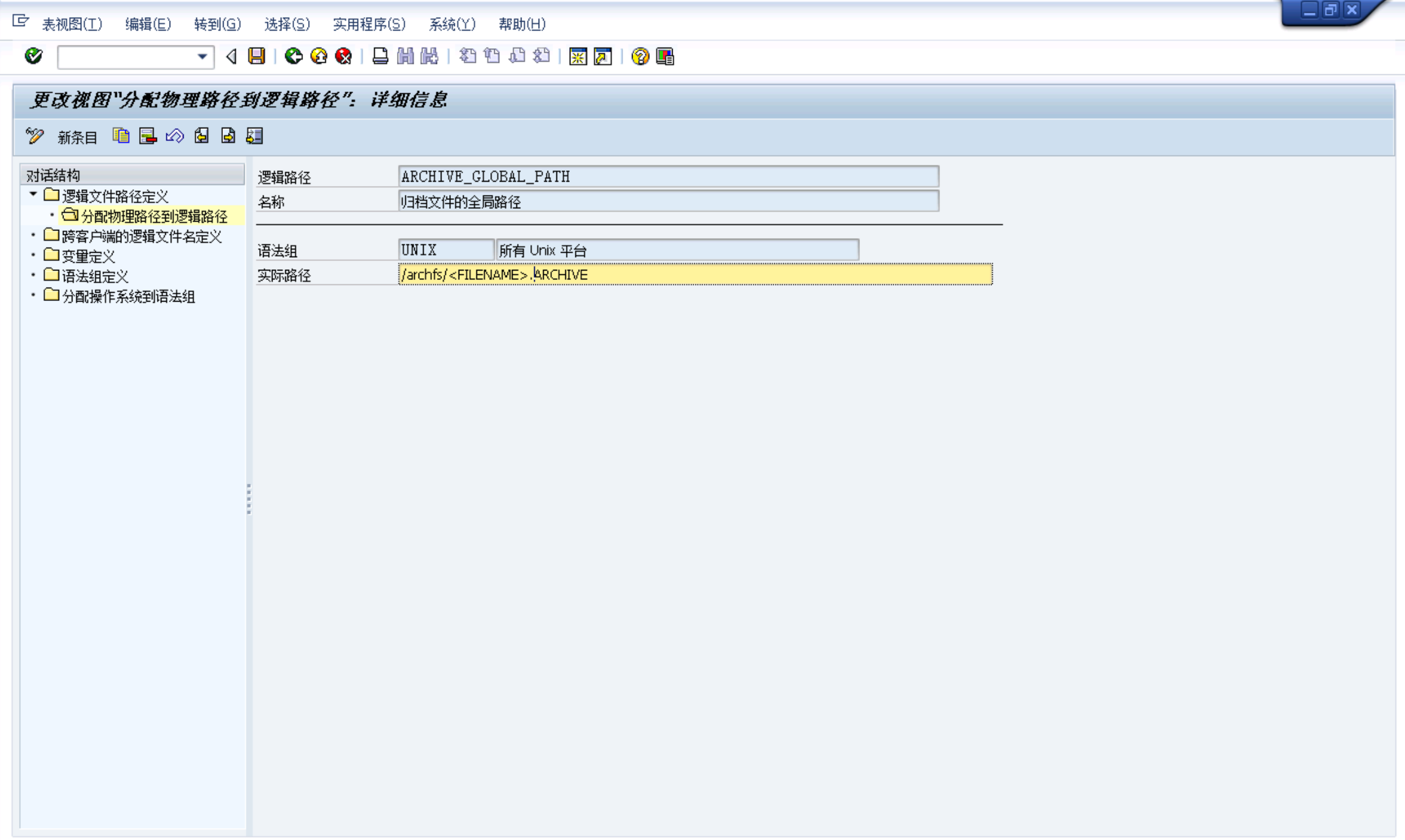This screenshot has width=1405, height=840.
Task: Create new session icon
Action: pyautogui.click(x=578, y=57)
